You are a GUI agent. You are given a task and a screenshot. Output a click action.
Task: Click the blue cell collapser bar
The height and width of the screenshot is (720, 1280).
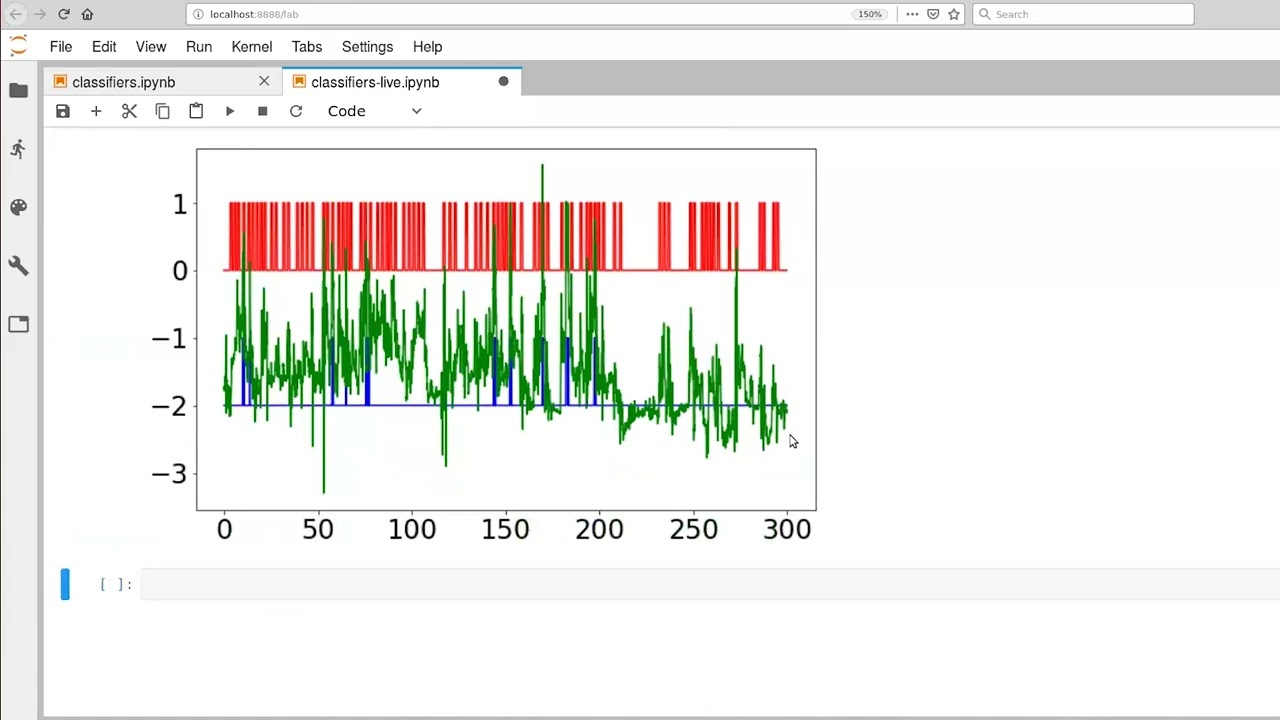click(65, 584)
